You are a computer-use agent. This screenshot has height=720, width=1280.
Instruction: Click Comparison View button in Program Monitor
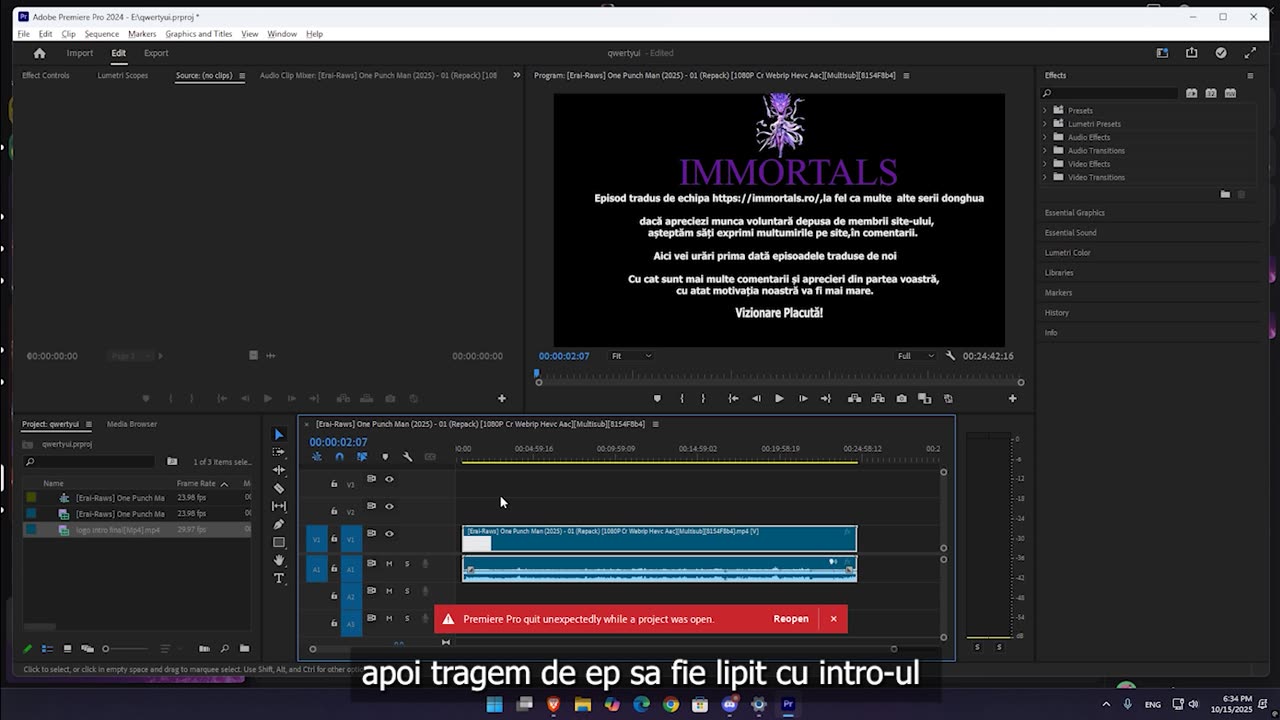(924, 398)
